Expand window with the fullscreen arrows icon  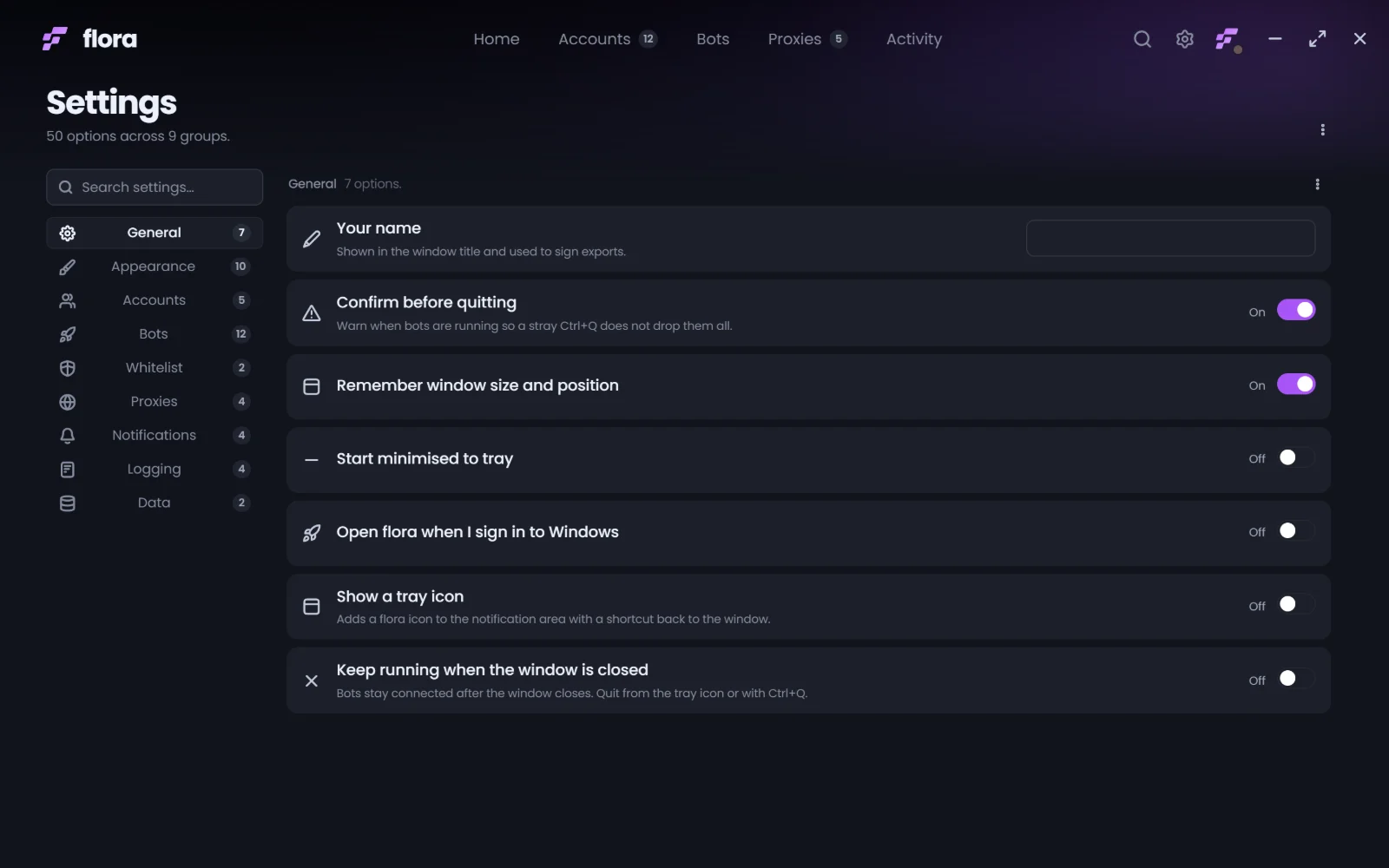coord(1318,39)
